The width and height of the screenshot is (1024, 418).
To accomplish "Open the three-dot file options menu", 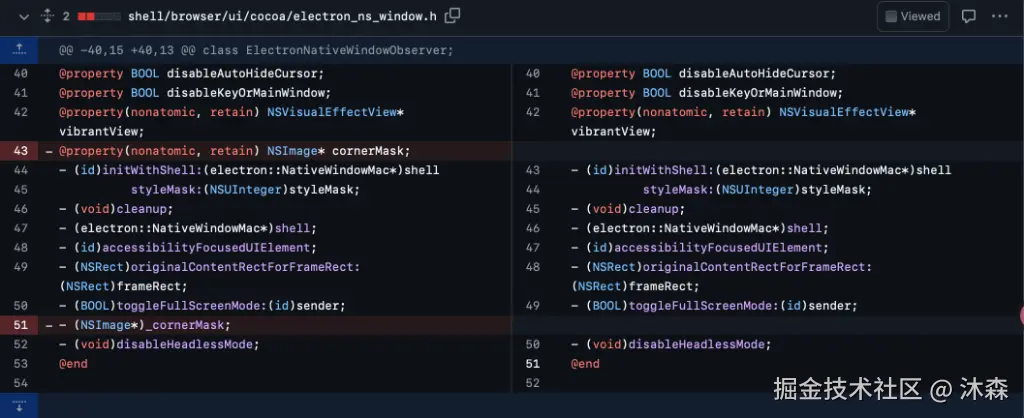I will coord(1000,17).
